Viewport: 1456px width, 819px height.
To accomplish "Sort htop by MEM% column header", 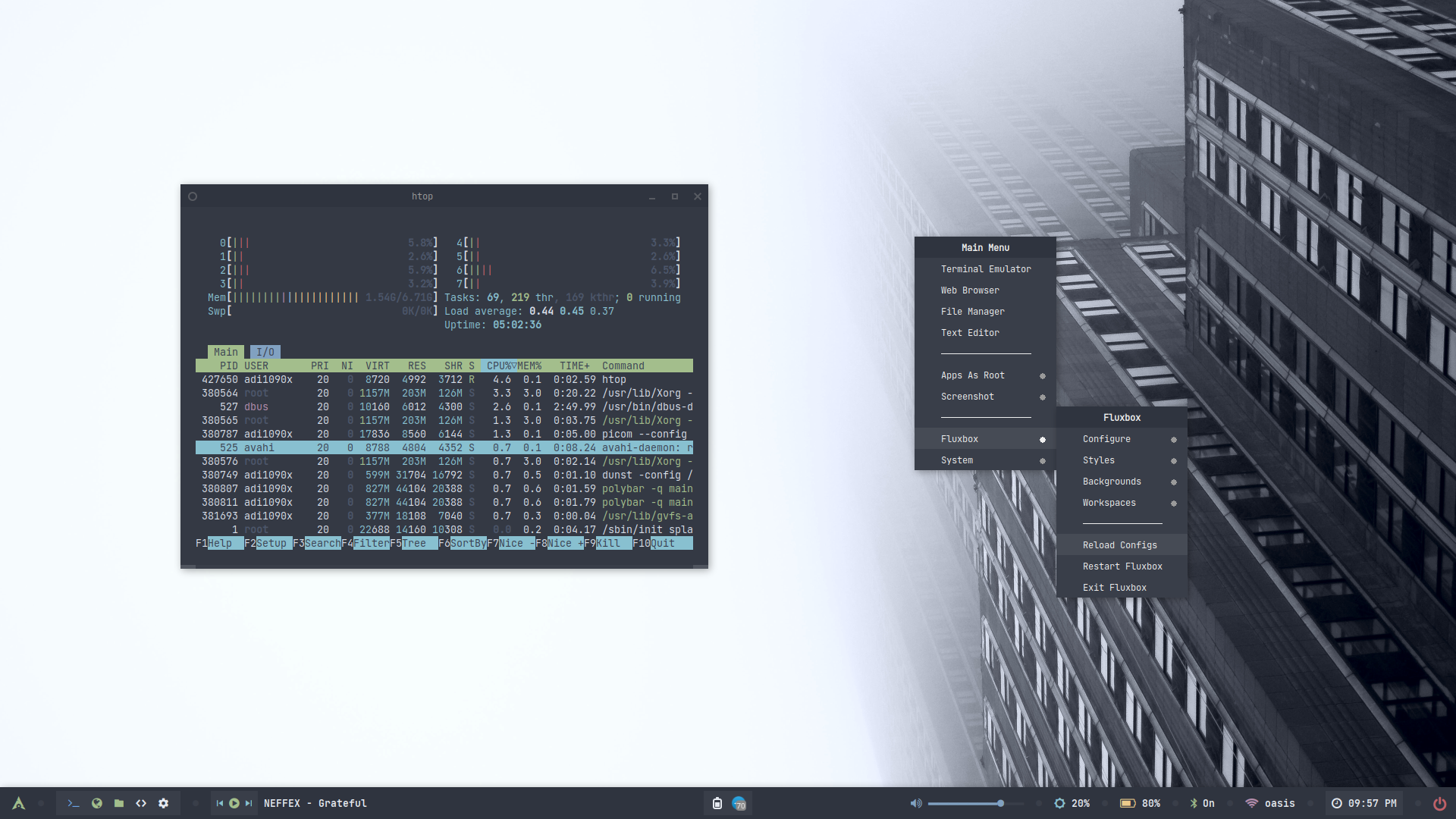I will (x=529, y=366).
